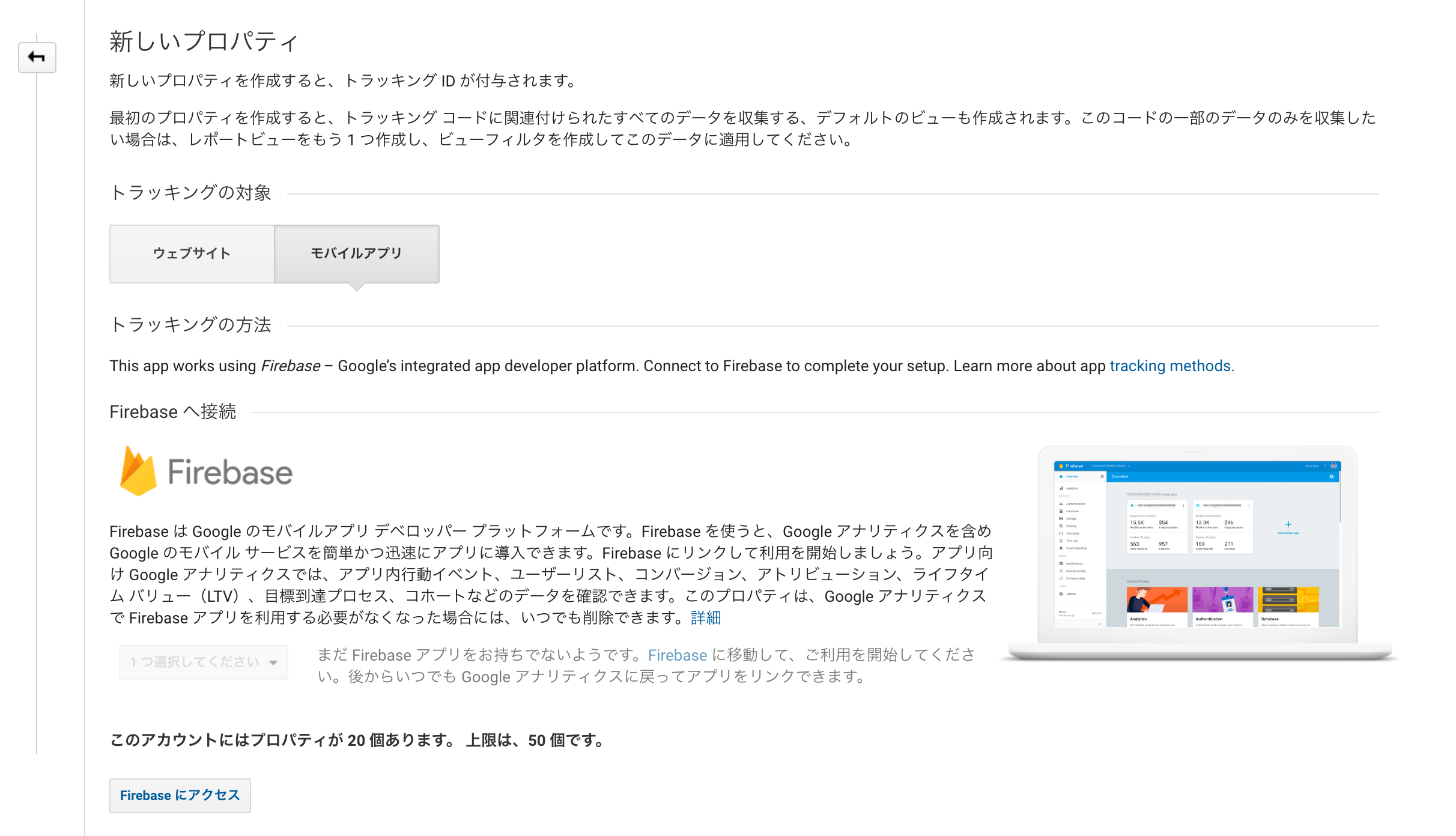
Task: Open the tracking methods link
Action: [x=1171, y=366]
